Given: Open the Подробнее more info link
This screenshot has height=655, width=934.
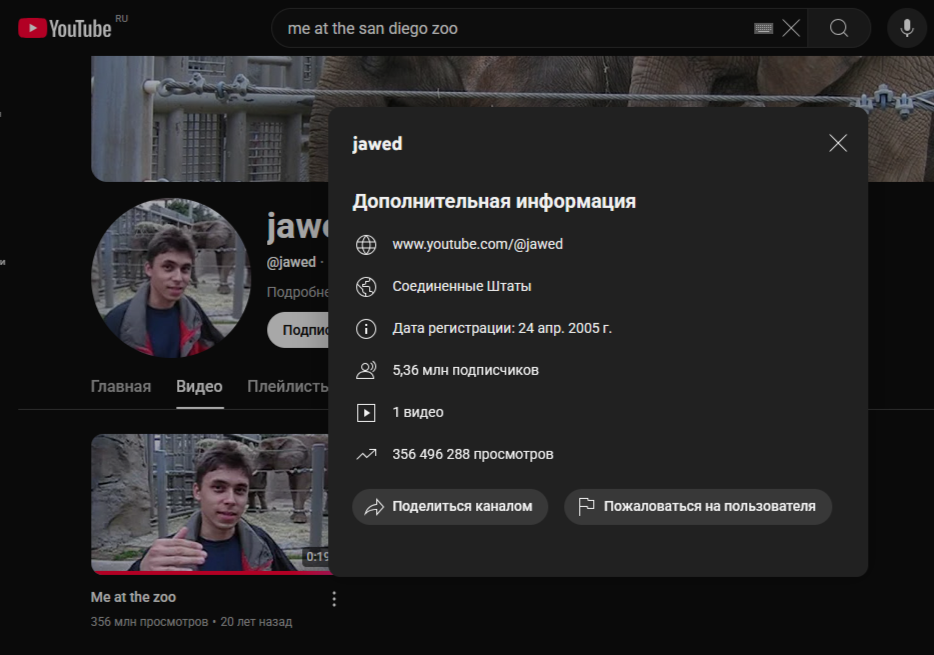Looking at the screenshot, I should tap(297, 292).
